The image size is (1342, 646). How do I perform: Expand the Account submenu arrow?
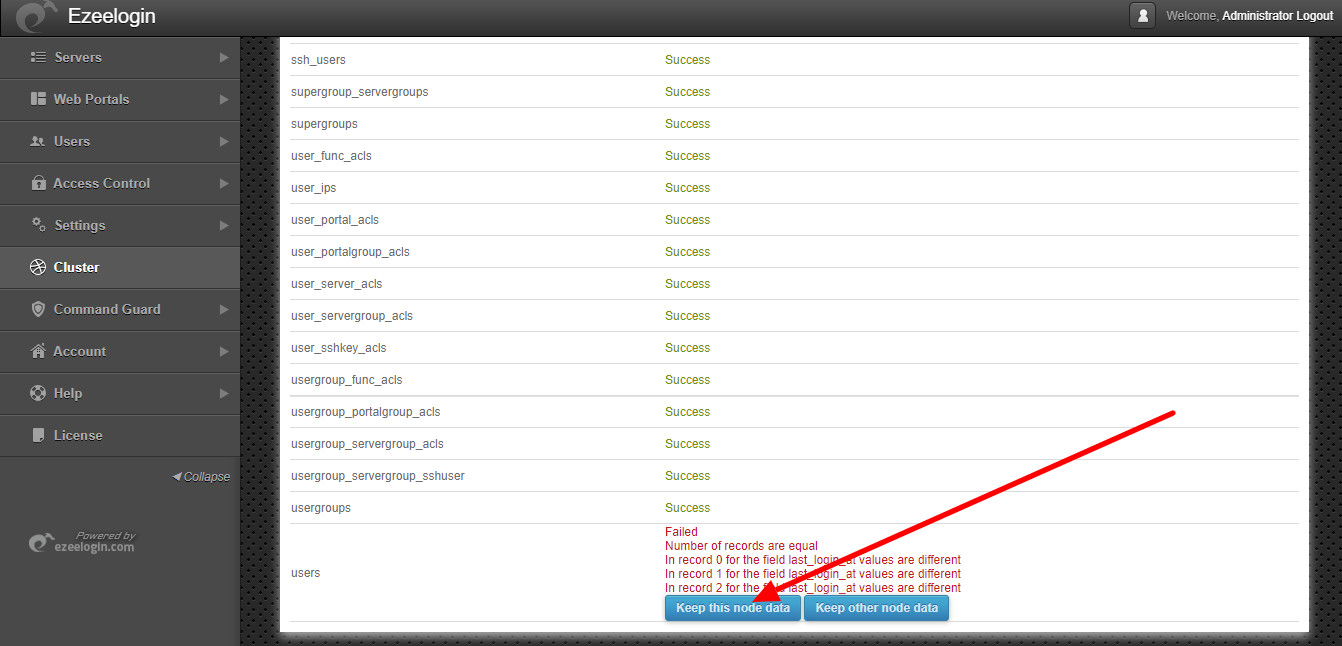(x=224, y=352)
